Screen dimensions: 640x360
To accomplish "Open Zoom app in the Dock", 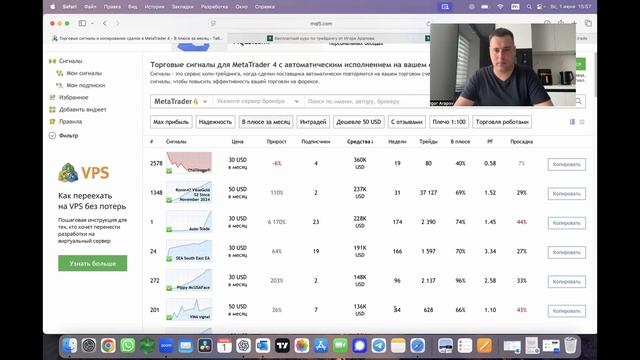I will point(166,346).
